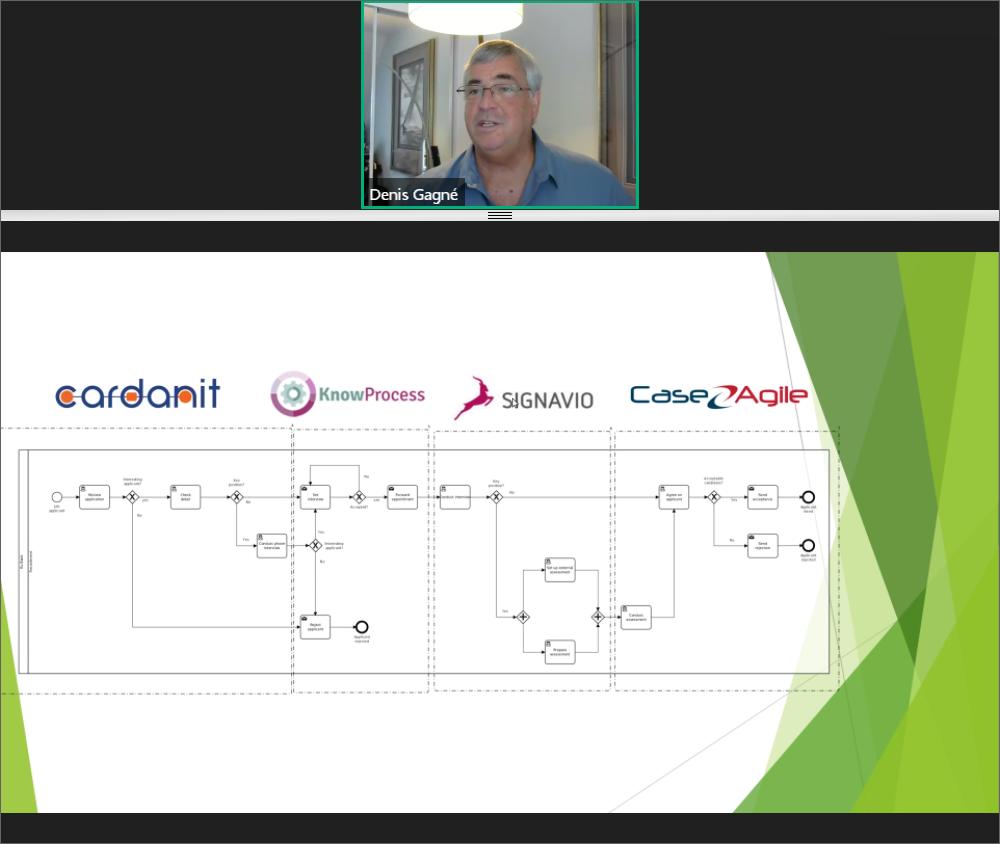This screenshot has width=1000, height=844.
Task: Click the exclusive gateway after Set interview
Action: 359,497
